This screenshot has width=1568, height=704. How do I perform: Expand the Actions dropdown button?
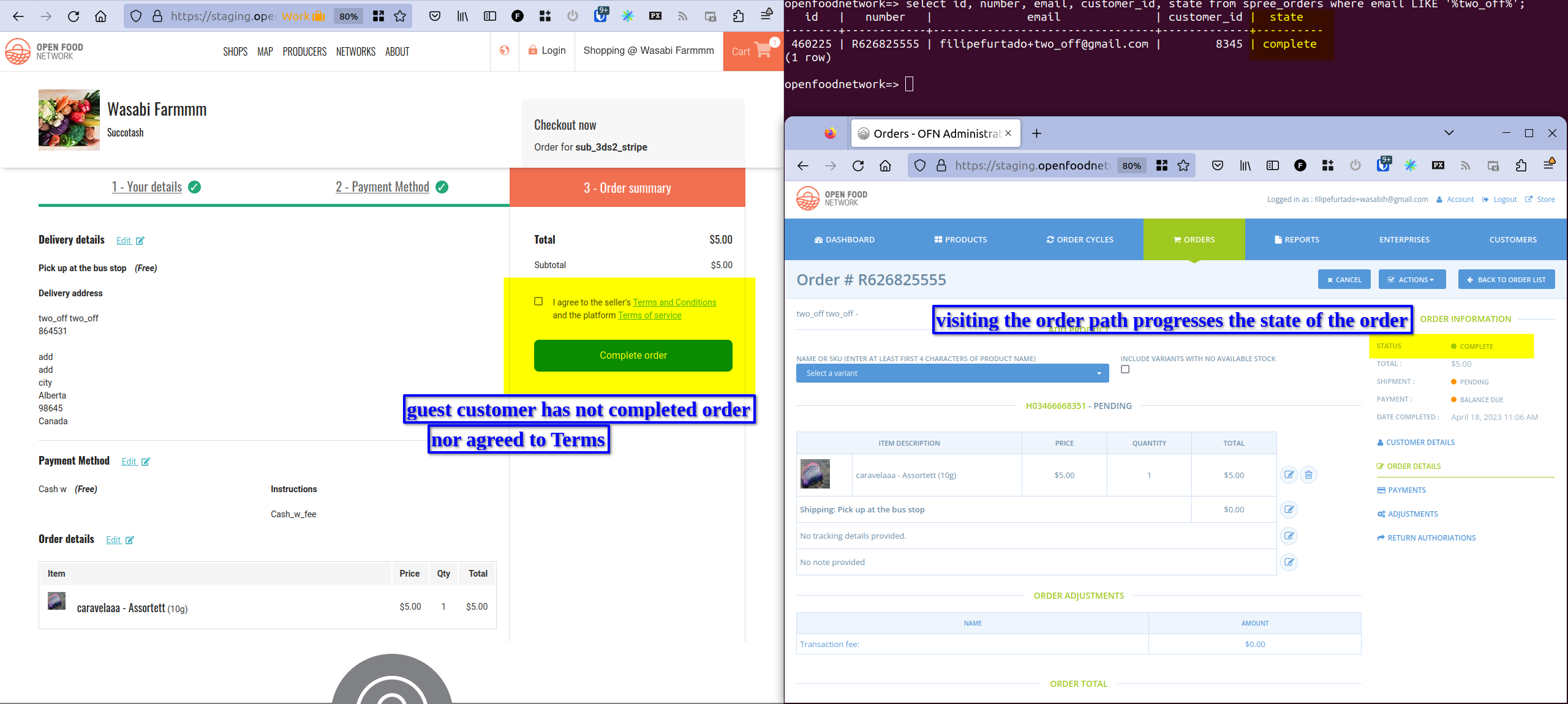[1412, 280]
